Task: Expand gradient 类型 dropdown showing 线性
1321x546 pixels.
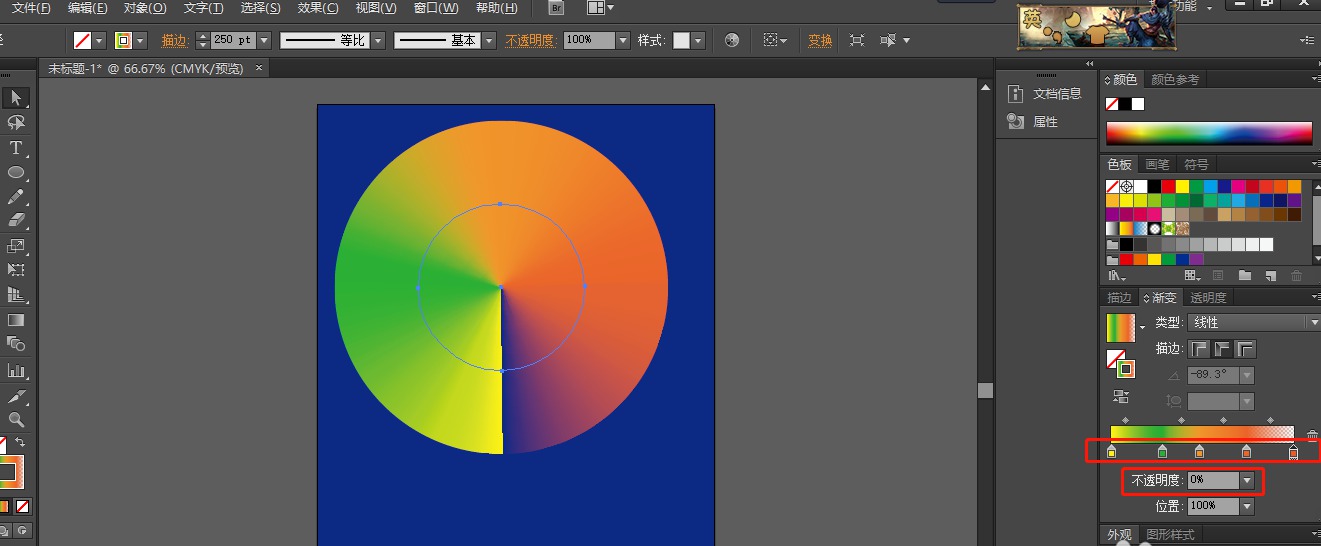Action: [1313, 322]
